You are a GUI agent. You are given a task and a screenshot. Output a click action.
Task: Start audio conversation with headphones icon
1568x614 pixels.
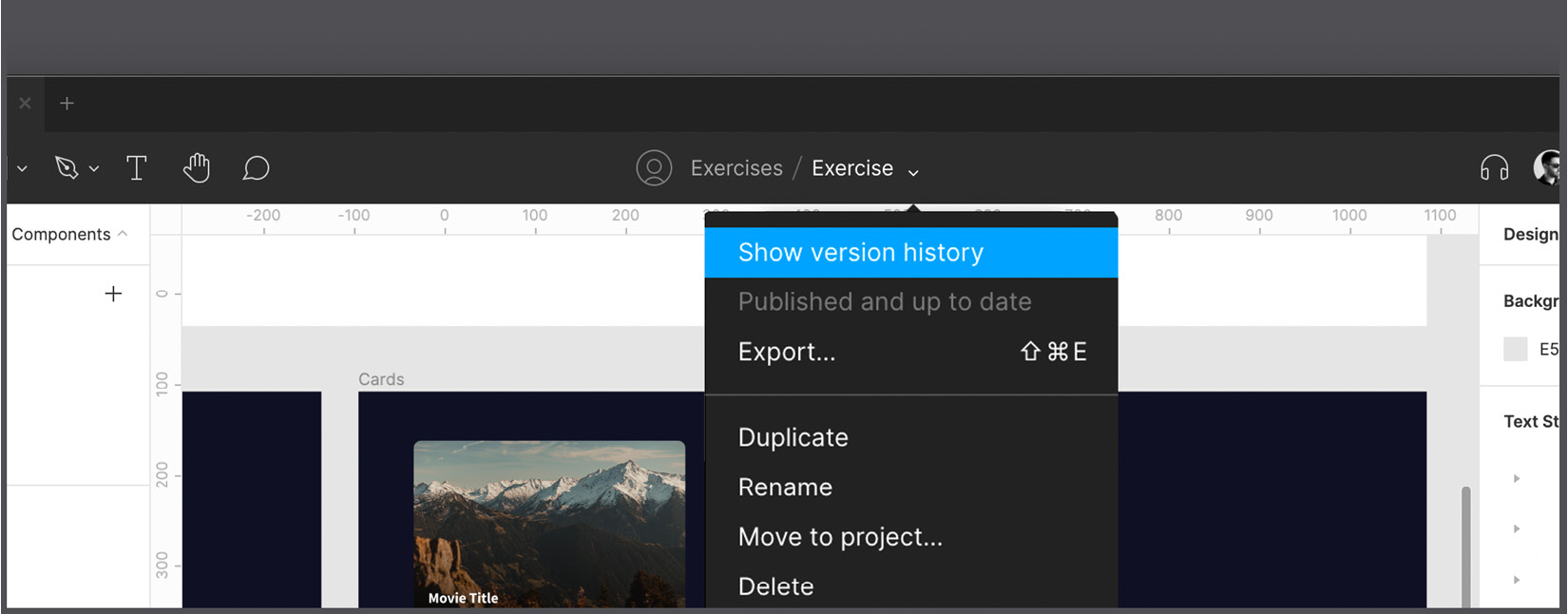(1495, 168)
